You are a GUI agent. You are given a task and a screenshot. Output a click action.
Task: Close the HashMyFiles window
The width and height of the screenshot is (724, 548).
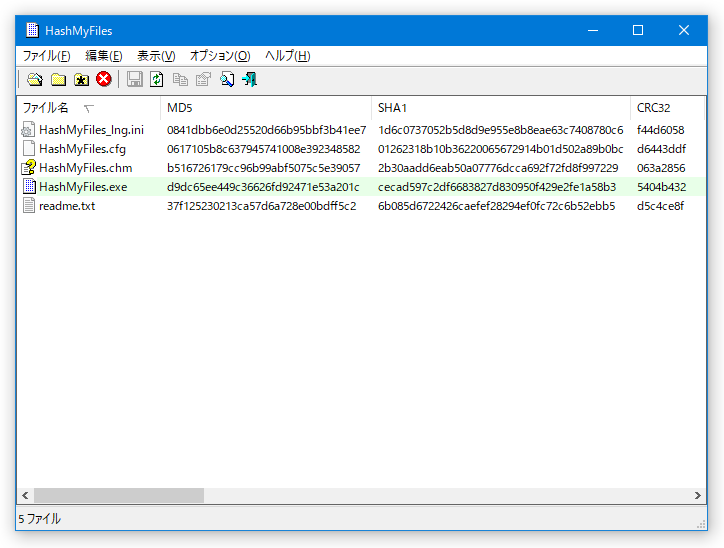[x=684, y=30]
